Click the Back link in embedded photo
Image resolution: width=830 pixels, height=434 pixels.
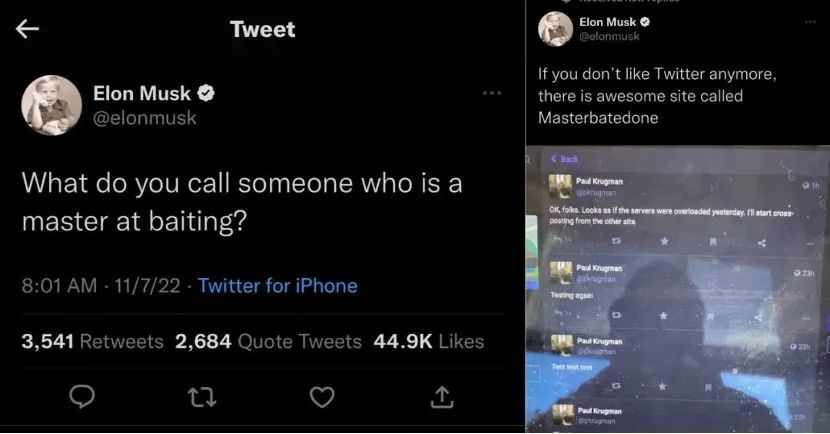tap(564, 159)
